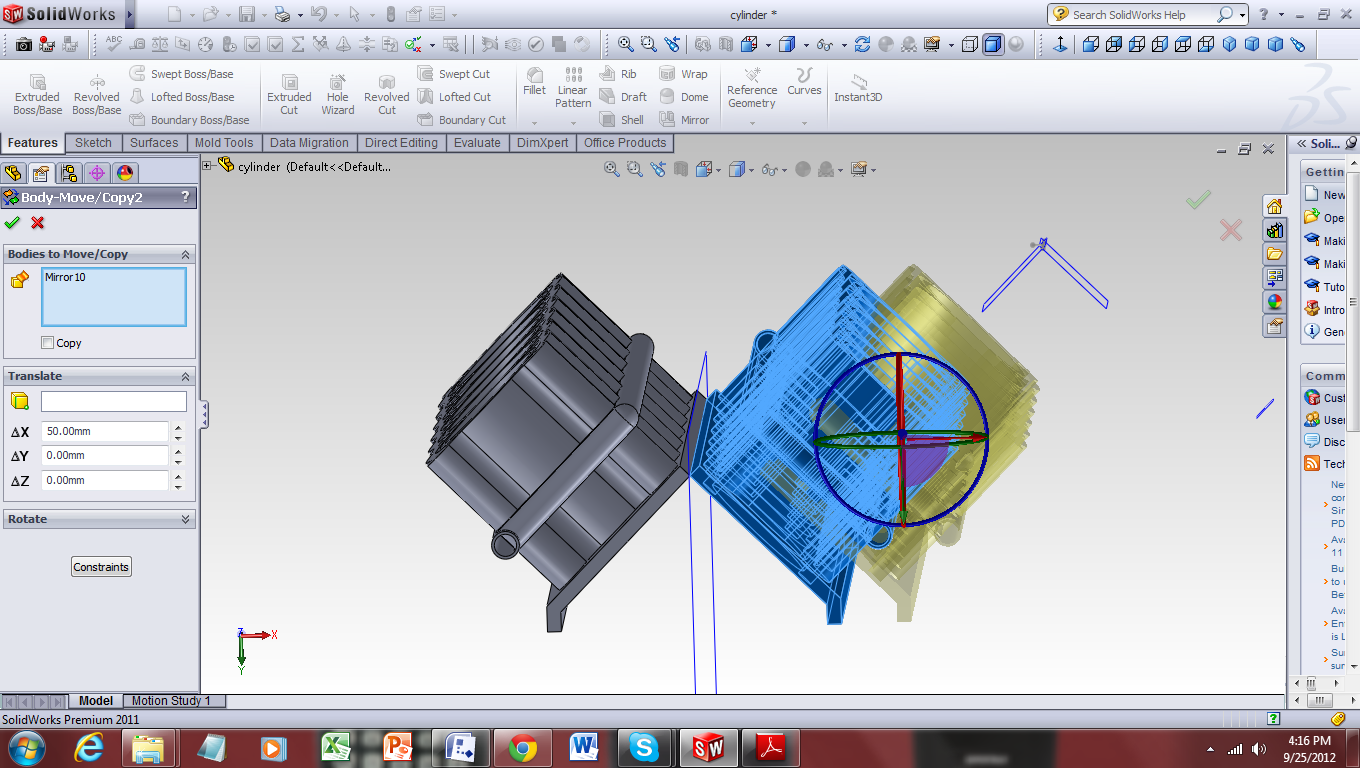Click the Normal To view icon

(1061, 44)
